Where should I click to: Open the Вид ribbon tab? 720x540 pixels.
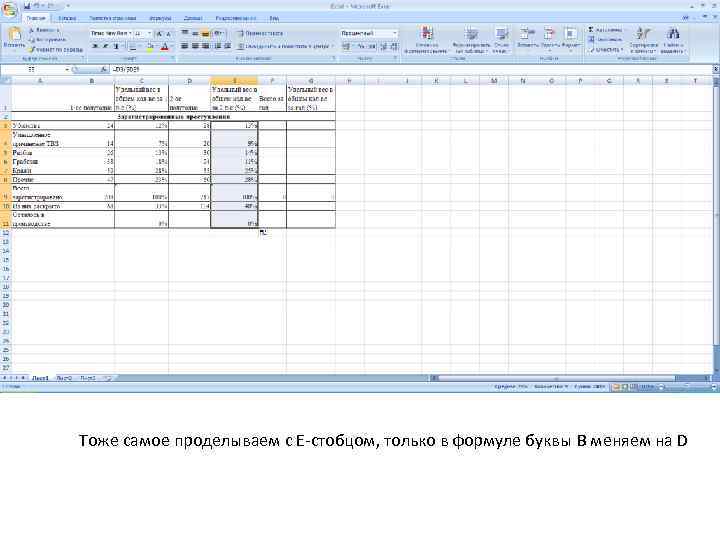coord(274,18)
